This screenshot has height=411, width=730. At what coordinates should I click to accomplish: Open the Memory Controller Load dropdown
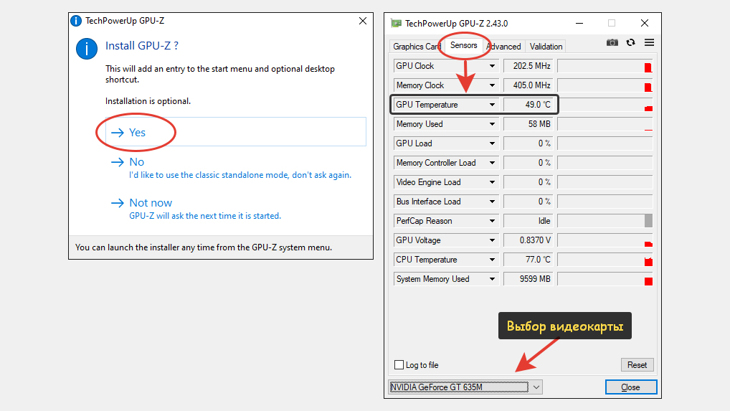(x=492, y=163)
